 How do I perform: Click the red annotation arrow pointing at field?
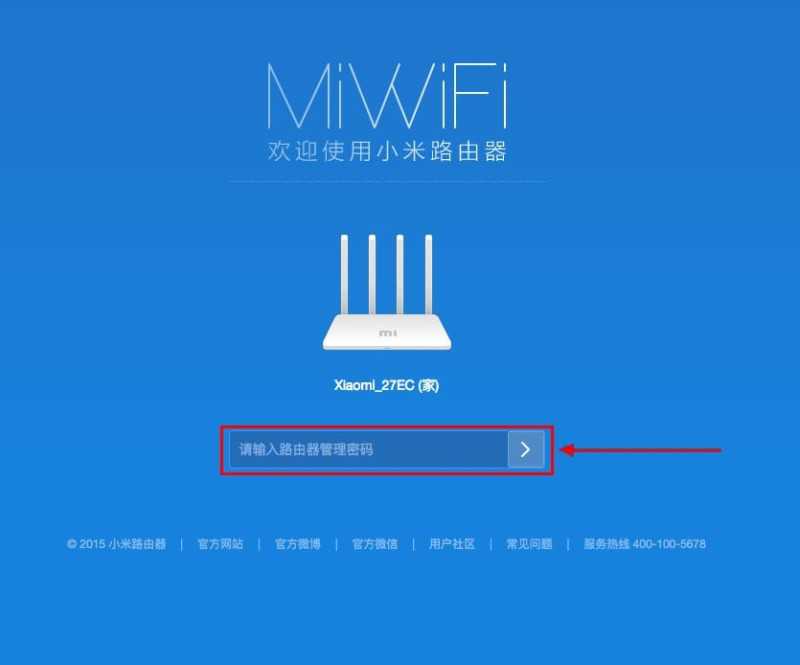(641, 450)
